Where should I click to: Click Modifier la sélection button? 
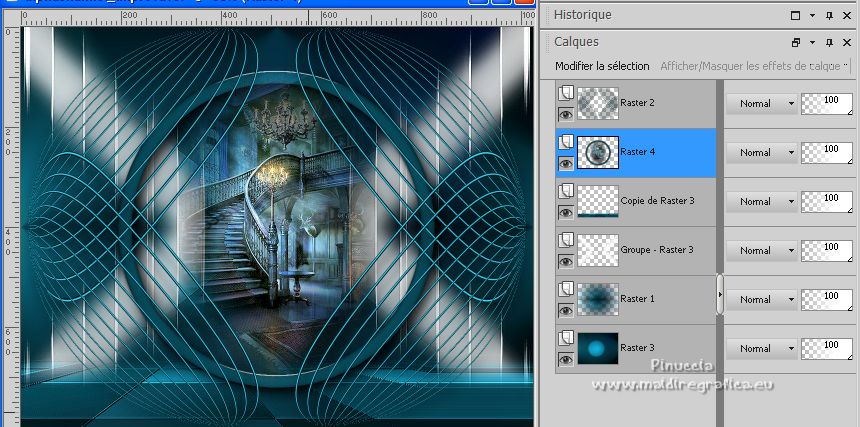click(x=602, y=66)
